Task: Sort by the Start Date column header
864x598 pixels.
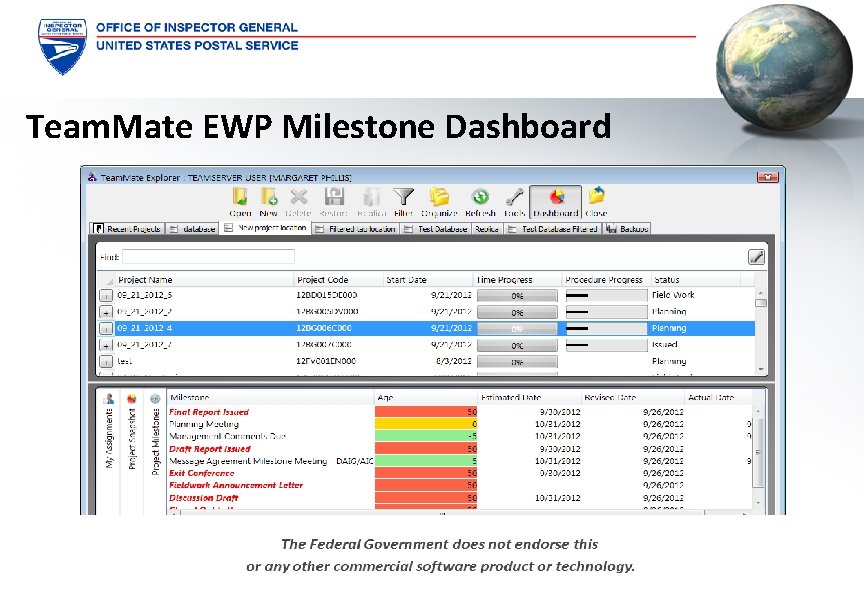Action: tap(428, 279)
